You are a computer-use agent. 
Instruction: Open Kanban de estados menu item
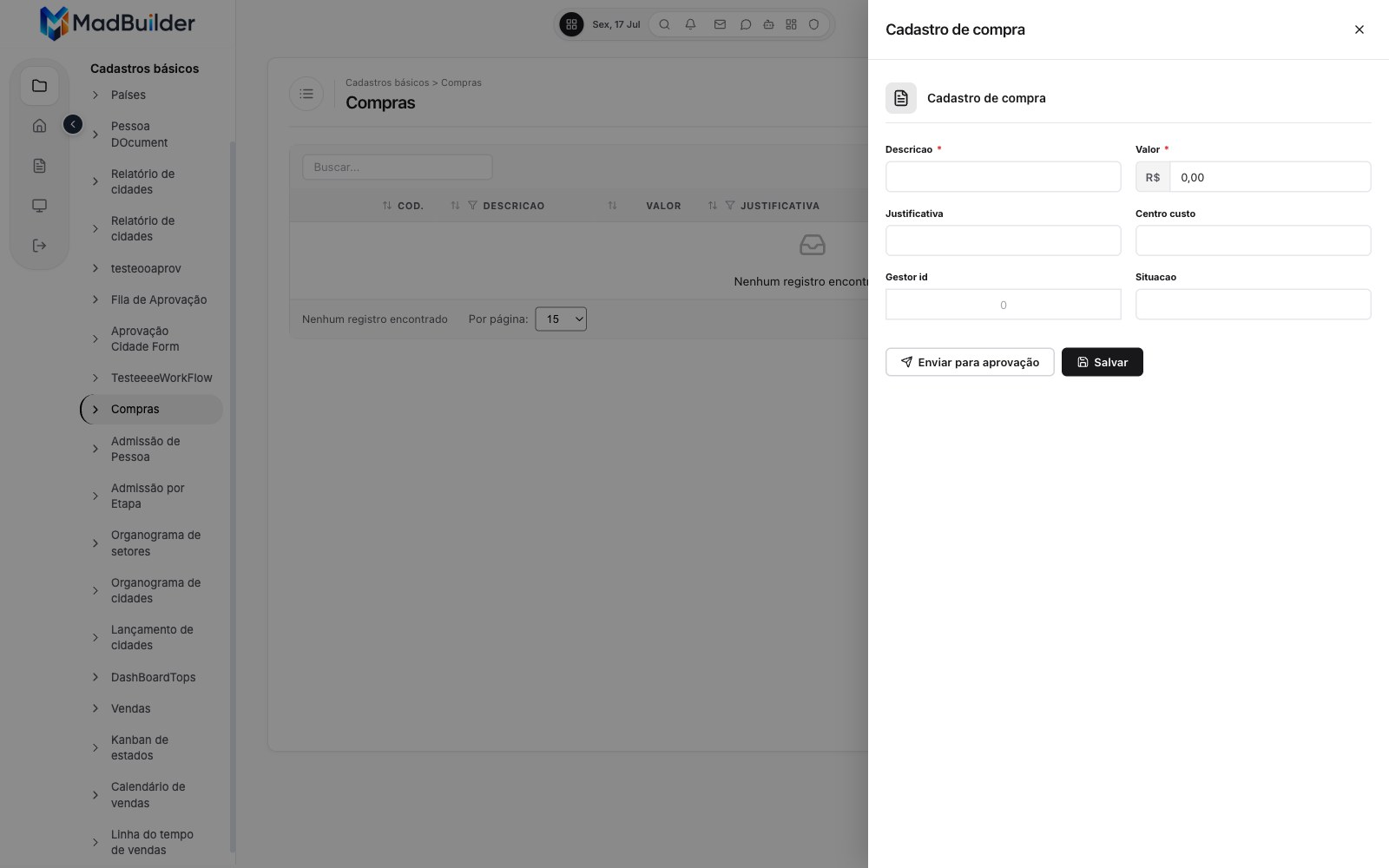click(x=152, y=747)
